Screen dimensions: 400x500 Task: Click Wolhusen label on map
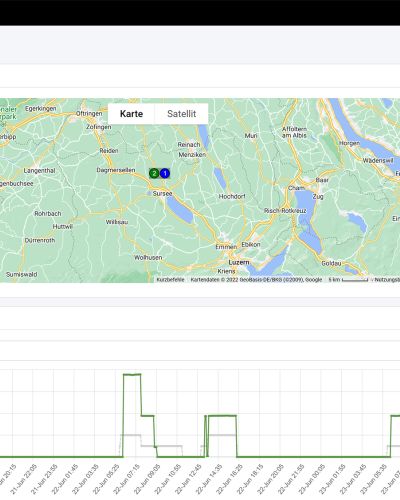(x=148, y=258)
